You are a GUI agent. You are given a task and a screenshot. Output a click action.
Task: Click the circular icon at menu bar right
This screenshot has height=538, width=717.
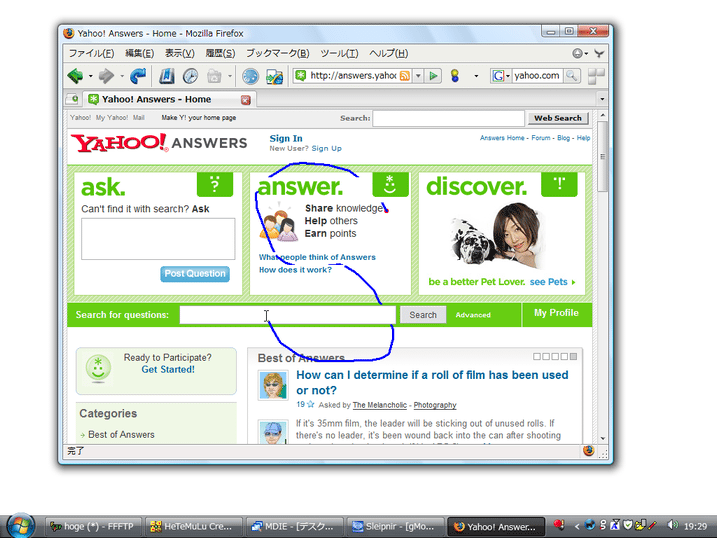pos(578,53)
